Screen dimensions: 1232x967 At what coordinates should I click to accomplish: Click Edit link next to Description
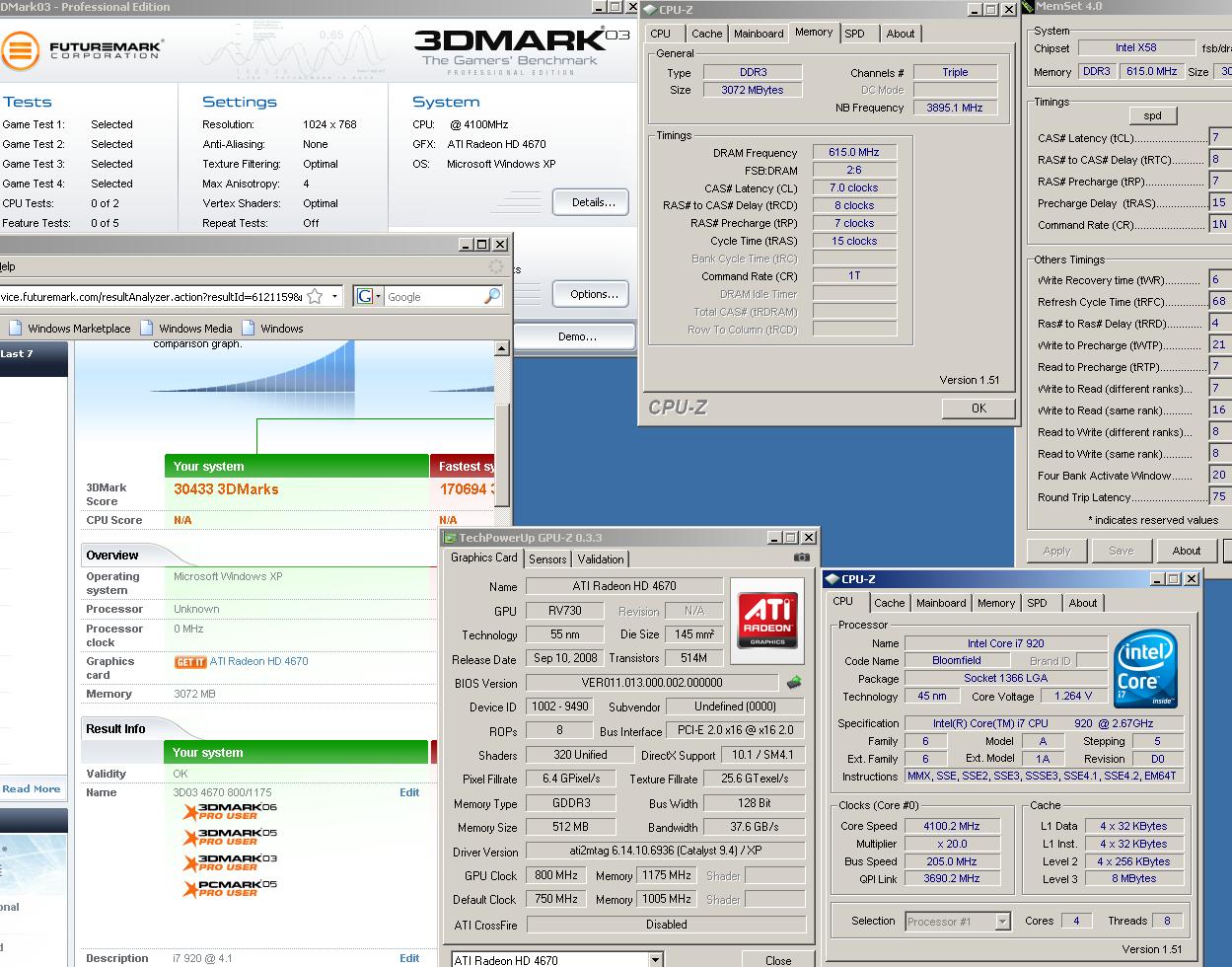(409, 958)
